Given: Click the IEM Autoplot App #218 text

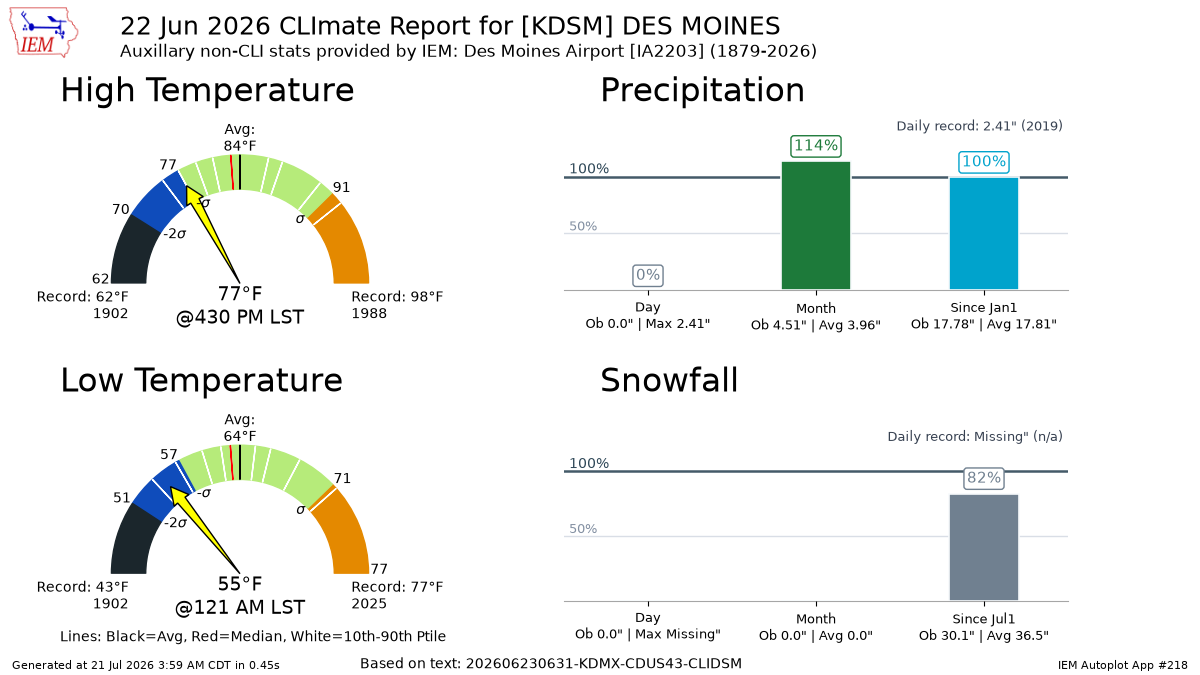Looking at the screenshot, I should click(x=1122, y=665).
